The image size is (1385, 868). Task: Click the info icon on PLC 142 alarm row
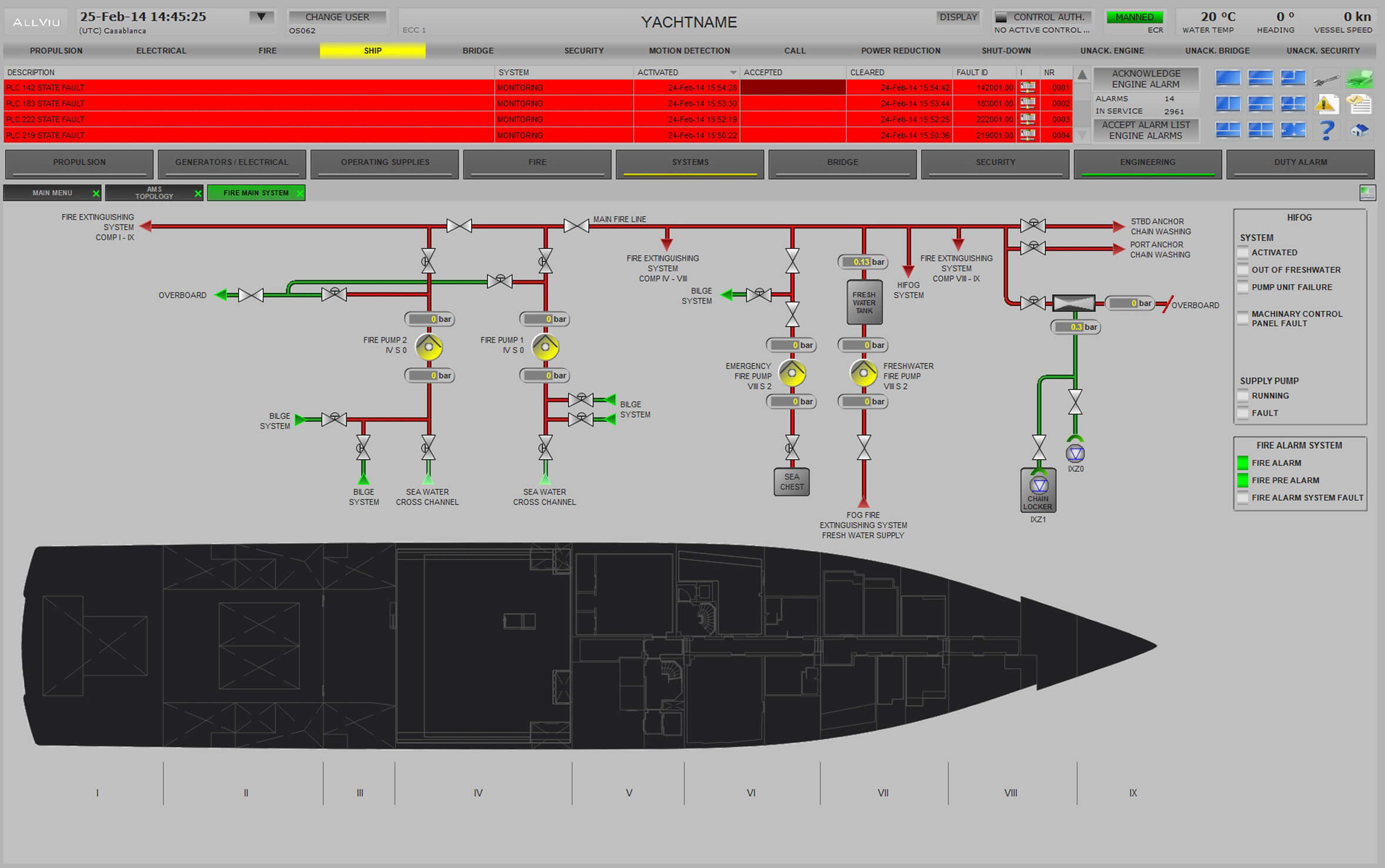[x=1027, y=88]
